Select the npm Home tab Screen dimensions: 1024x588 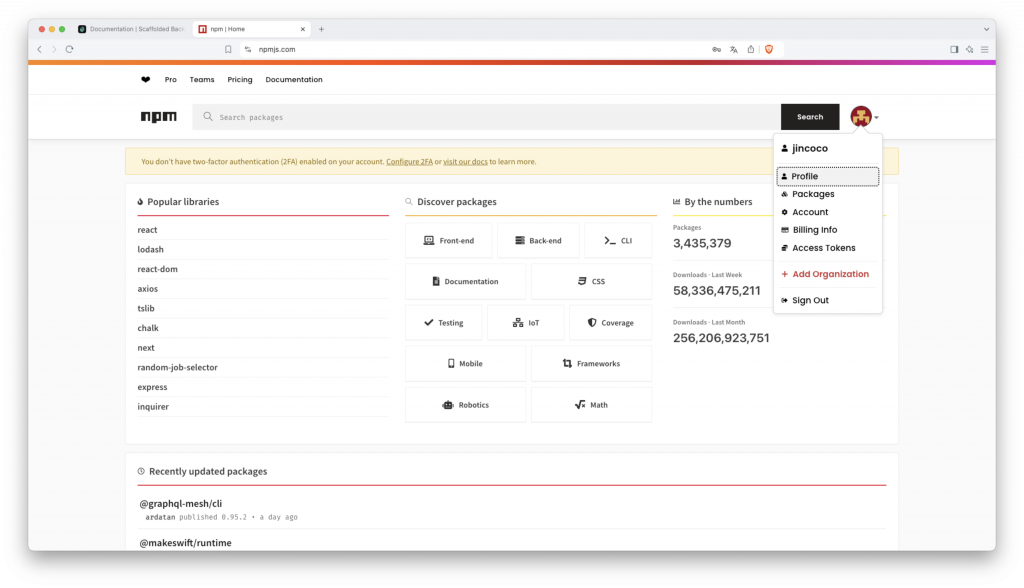point(251,29)
